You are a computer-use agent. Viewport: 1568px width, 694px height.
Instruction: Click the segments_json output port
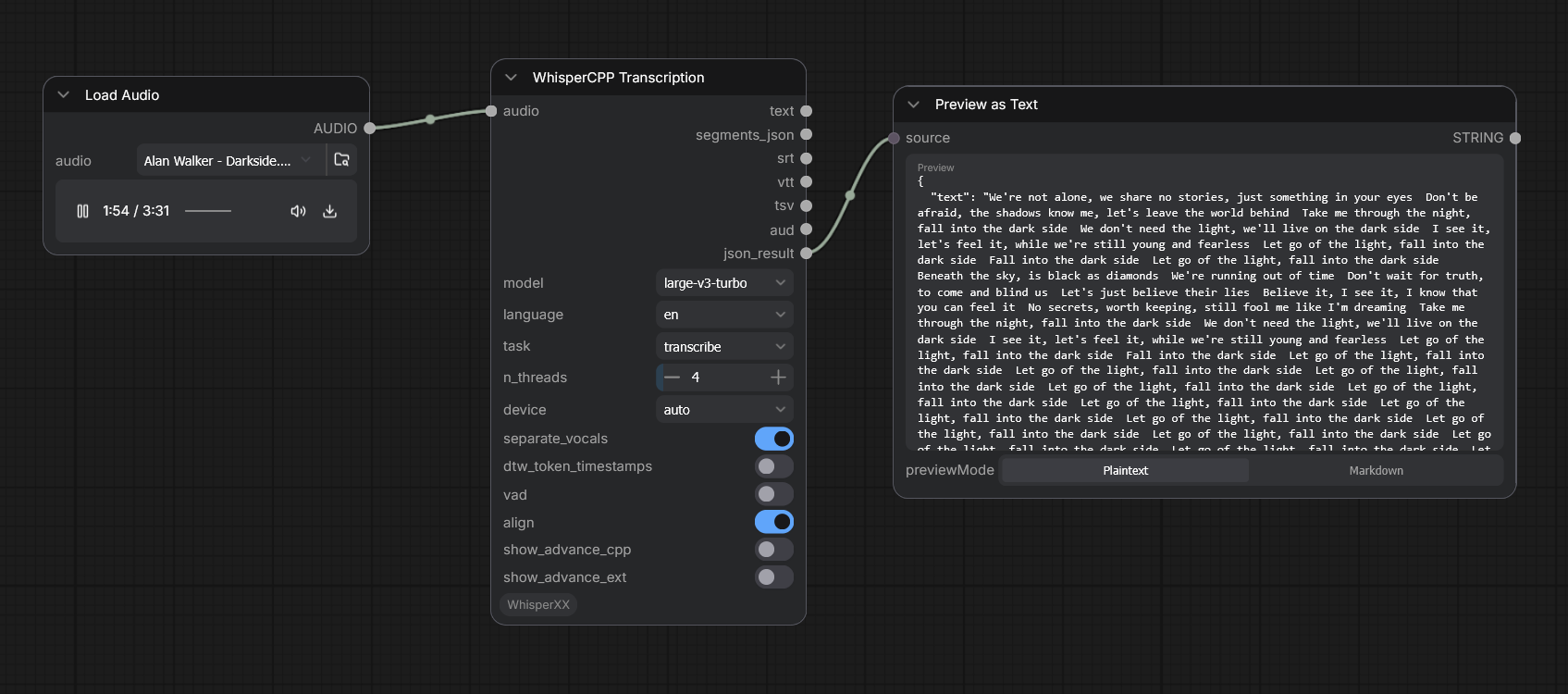click(x=806, y=134)
